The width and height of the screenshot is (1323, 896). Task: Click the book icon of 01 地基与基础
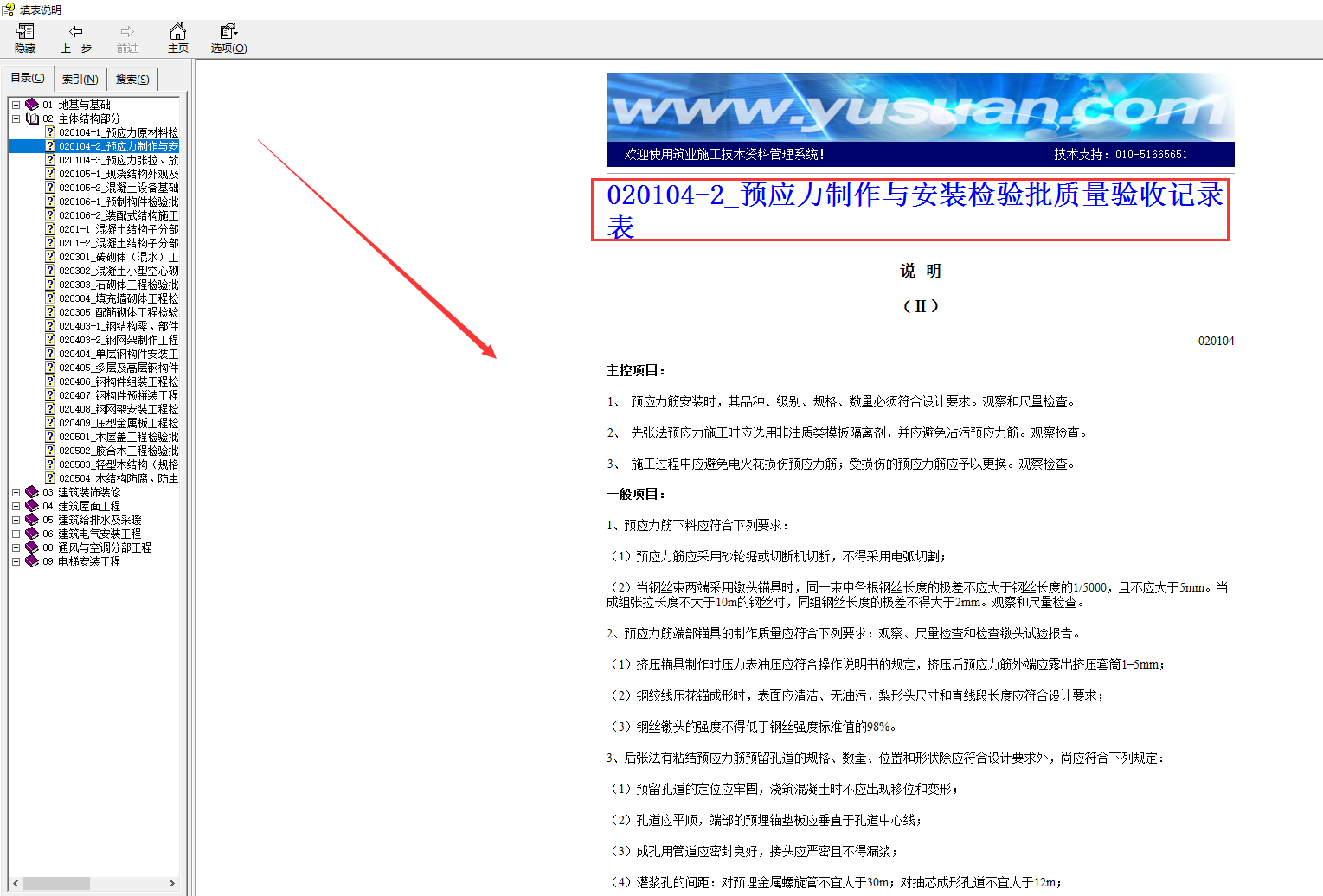[x=32, y=105]
